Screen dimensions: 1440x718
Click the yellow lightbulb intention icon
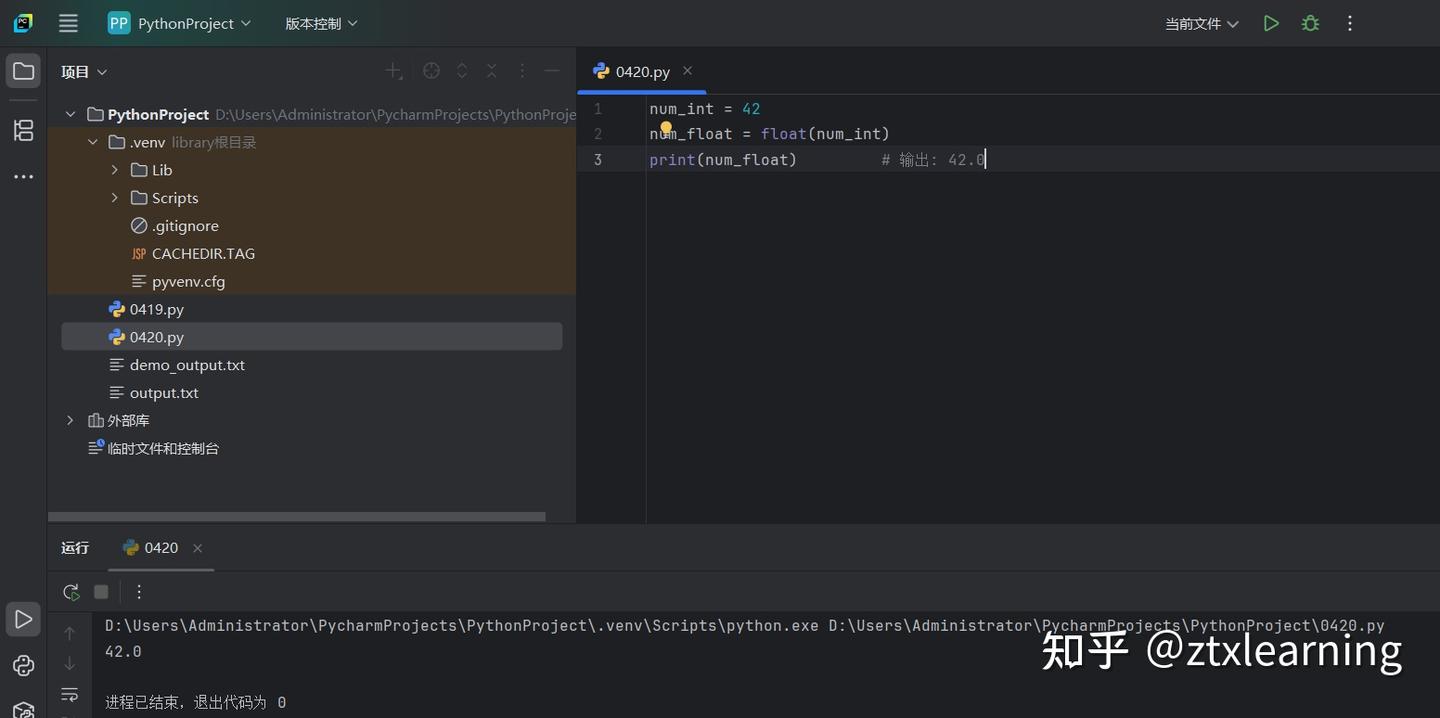point(666,128)
